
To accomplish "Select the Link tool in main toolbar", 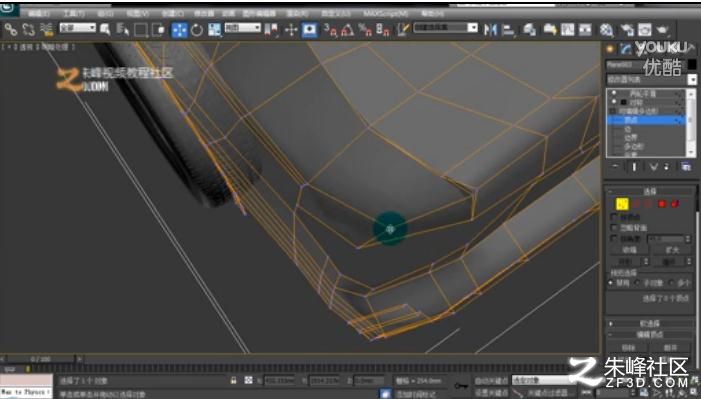I will (x=10, y=30).
